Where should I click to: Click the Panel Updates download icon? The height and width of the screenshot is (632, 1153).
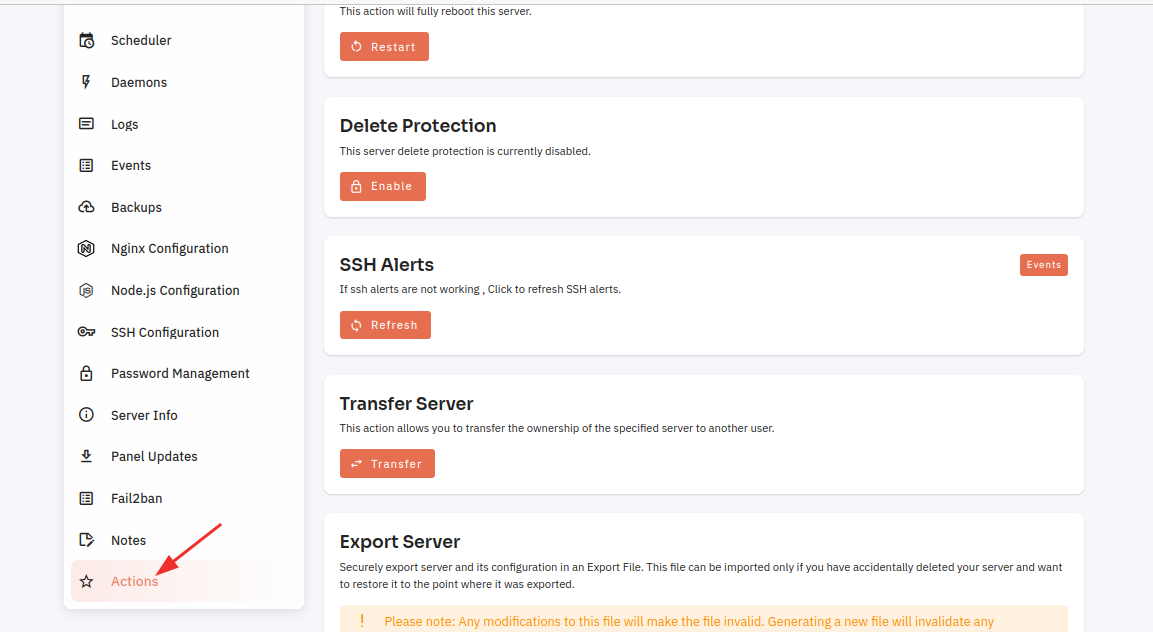pos(86,456)
